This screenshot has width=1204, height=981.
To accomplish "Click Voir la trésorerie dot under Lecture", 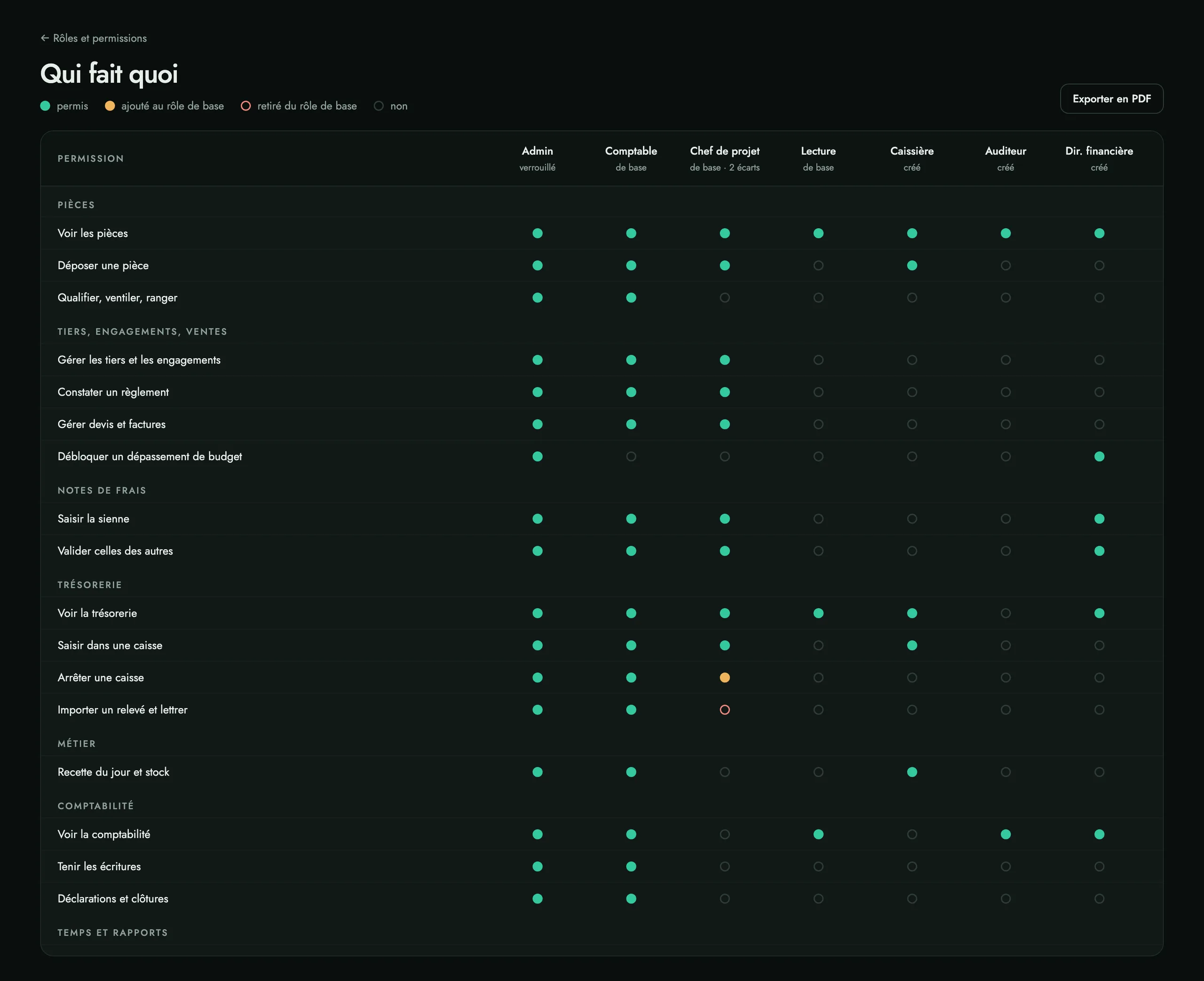I will click(x=818, y=613).
